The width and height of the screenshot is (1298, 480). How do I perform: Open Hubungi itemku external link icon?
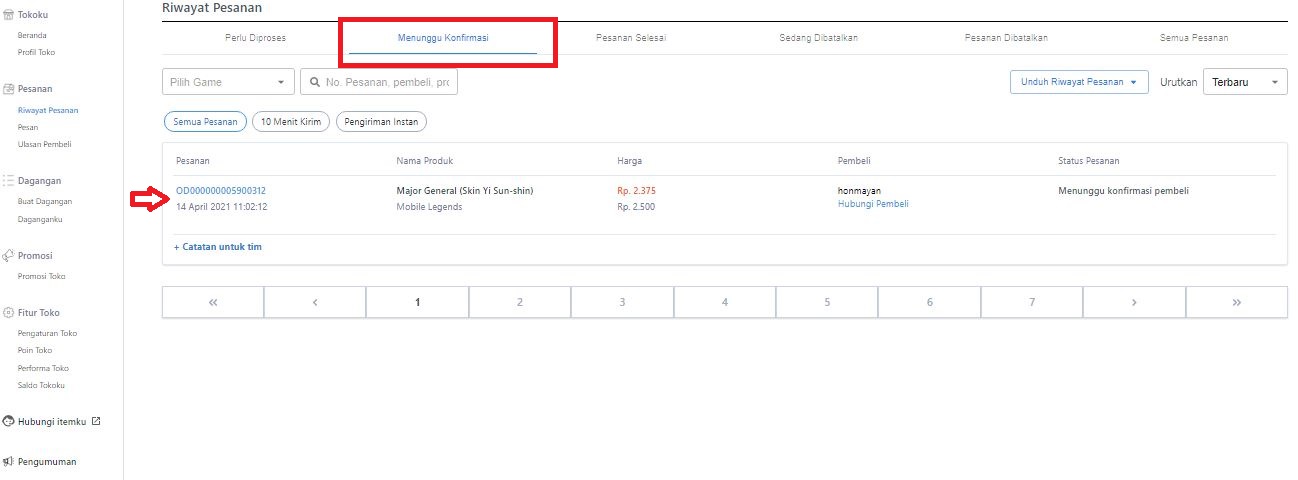96,421
